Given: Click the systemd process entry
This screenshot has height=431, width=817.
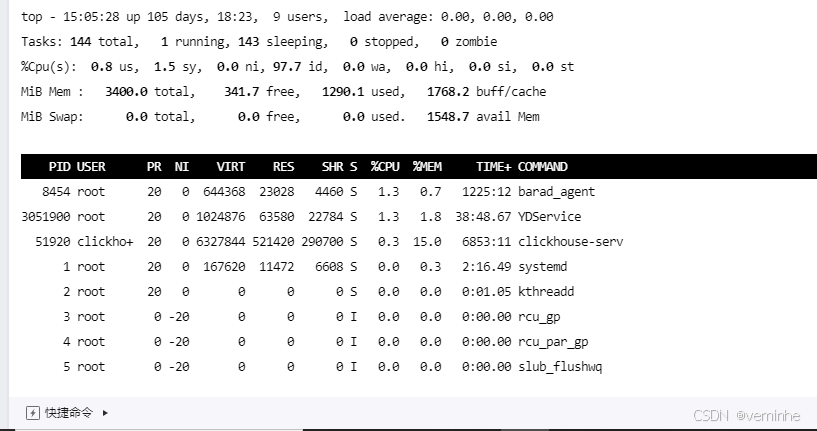Looking at the screenshot, I should [542, 267].
